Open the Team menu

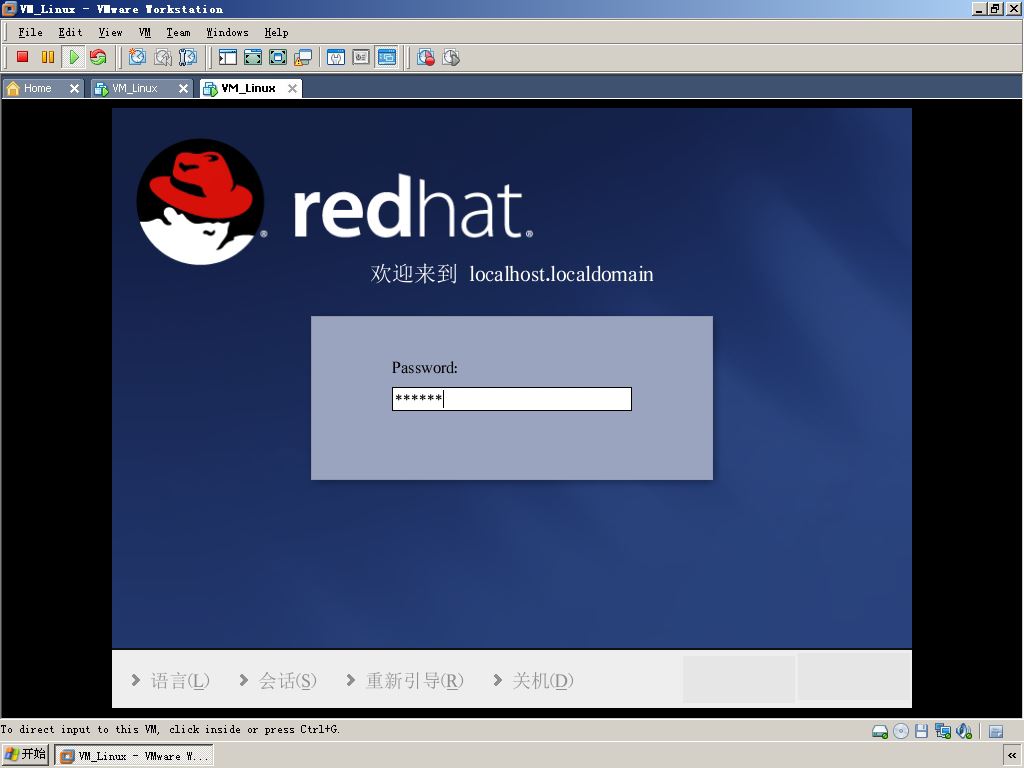click(x=178, y=33)
